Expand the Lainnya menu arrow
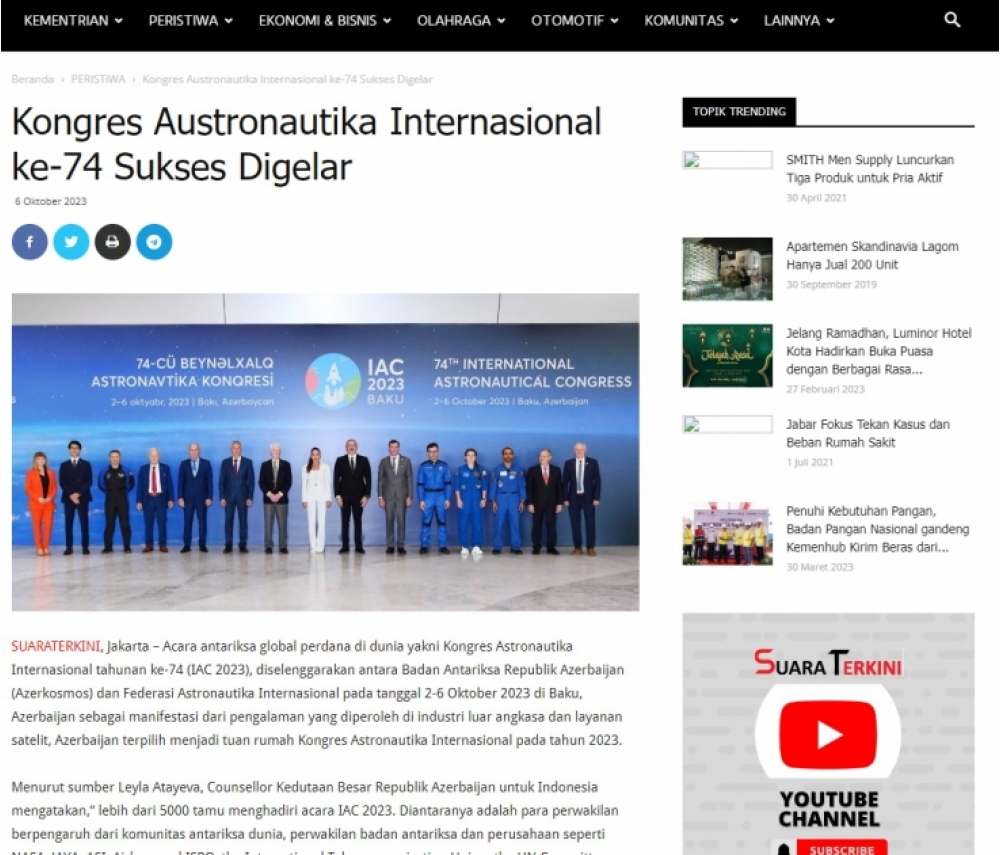 click(x=830, y=20)
